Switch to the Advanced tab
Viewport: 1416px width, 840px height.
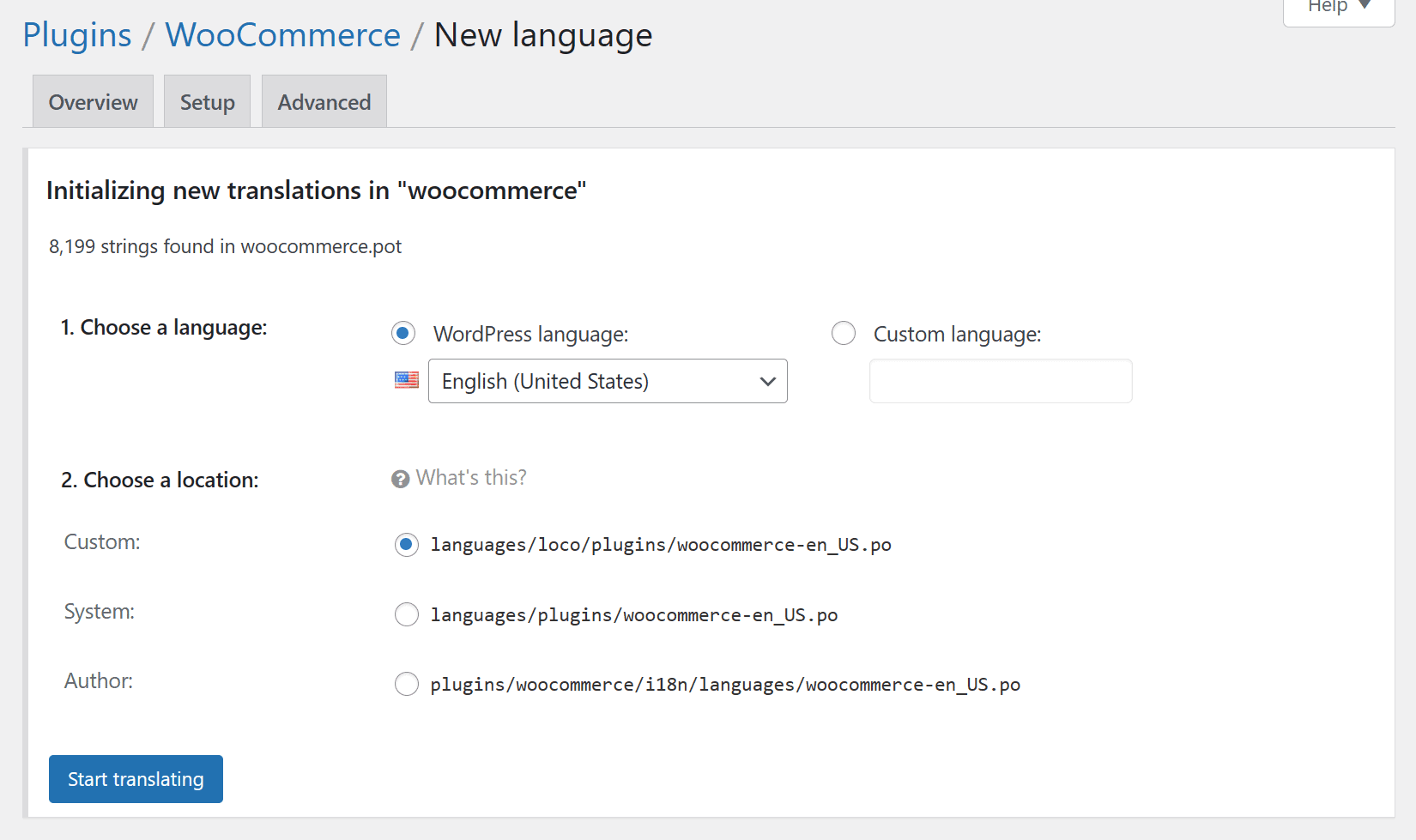click(x=324, y=101)
